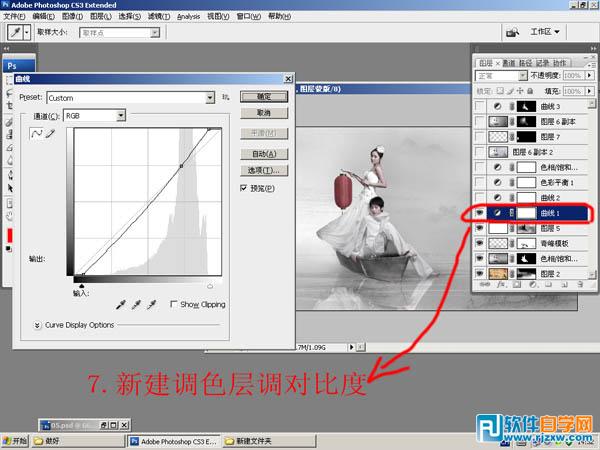
Task: Hide the 图层 5 layer
Action: click(480, 228)
